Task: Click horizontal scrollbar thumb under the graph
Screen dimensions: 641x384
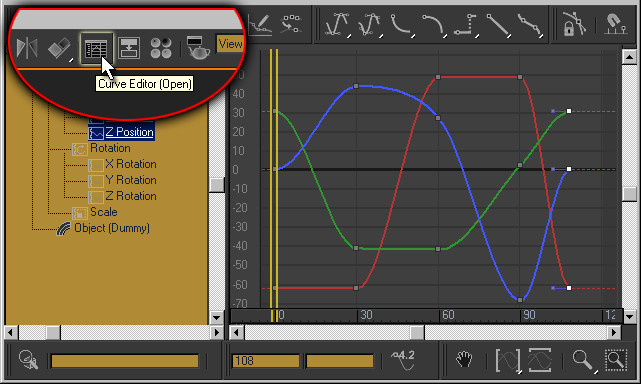Action: 417,332
